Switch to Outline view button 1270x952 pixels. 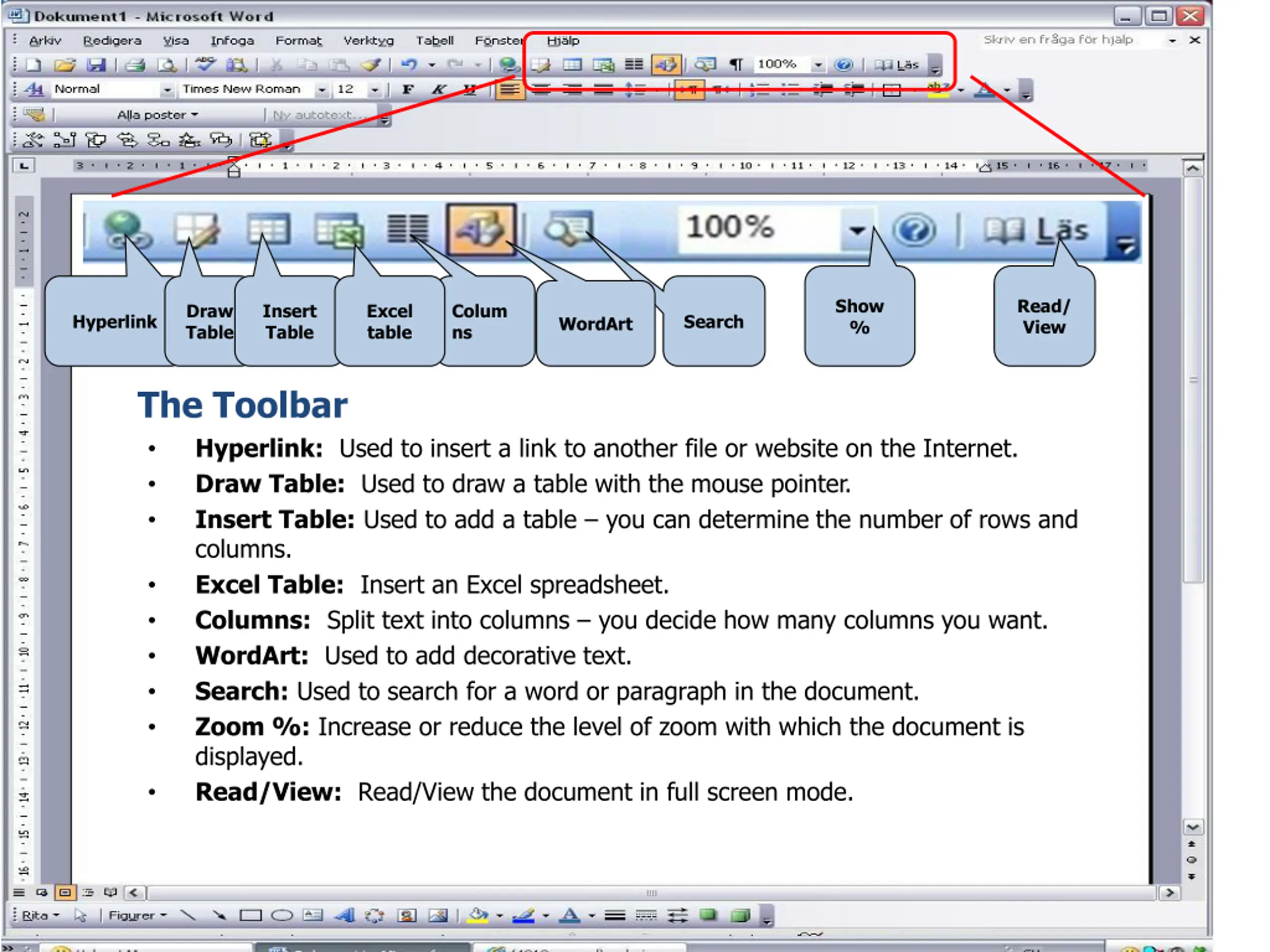click(88, 892)
